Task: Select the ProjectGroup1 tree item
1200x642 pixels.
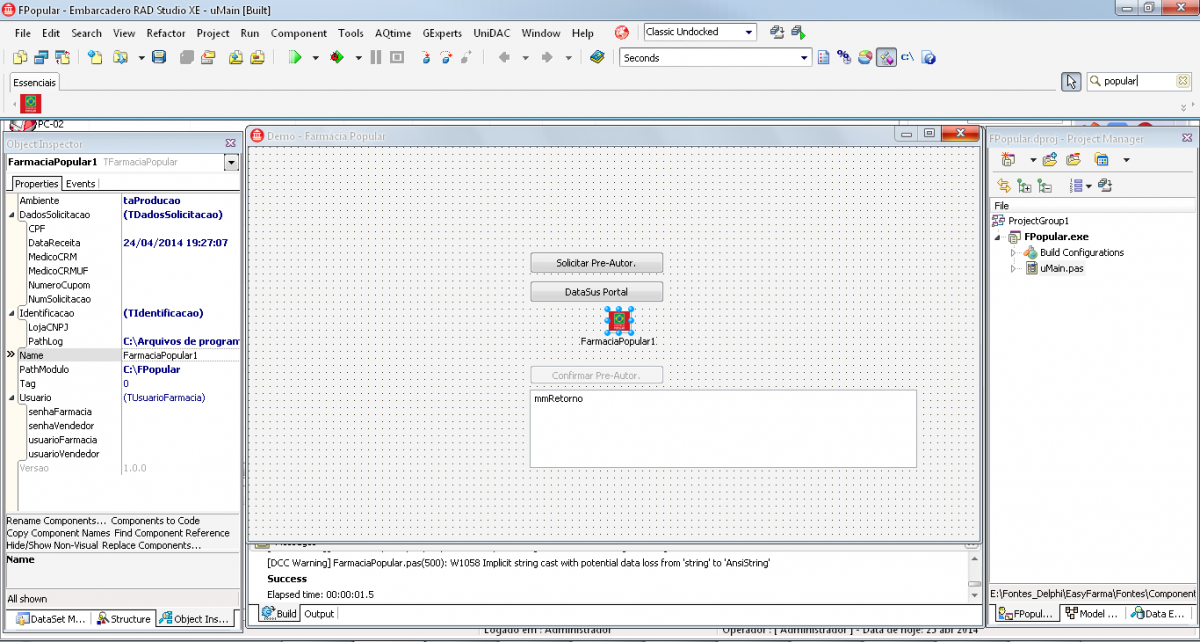Action: [1038, 221]
